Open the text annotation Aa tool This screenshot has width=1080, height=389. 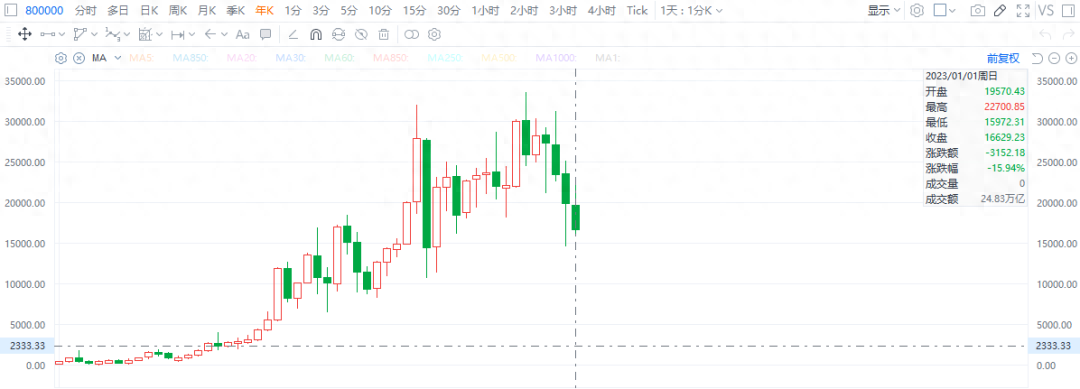click(242, 34)
